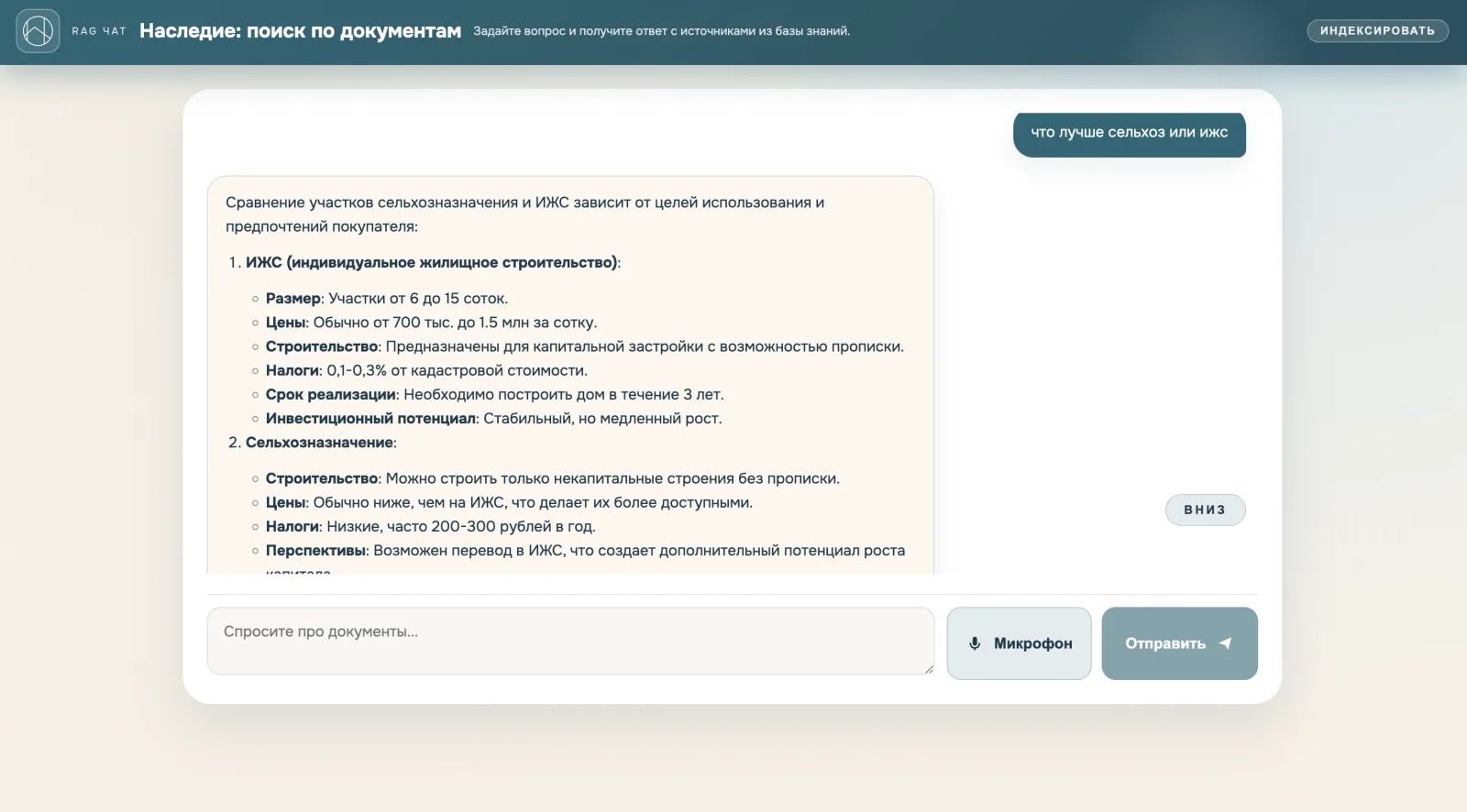
Task: Click the line 'Налоги: Низкие, часто 200-300 рублей в год.'
Action: tap(430, 526)
